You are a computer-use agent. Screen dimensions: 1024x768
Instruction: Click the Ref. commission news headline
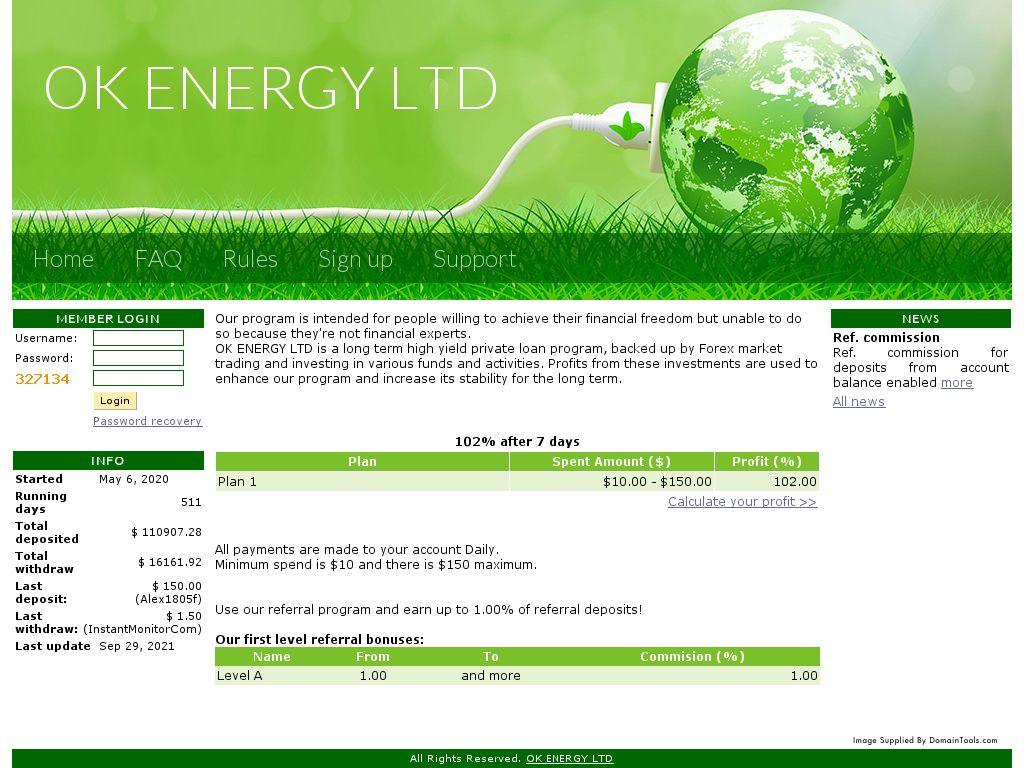[886, 338]
